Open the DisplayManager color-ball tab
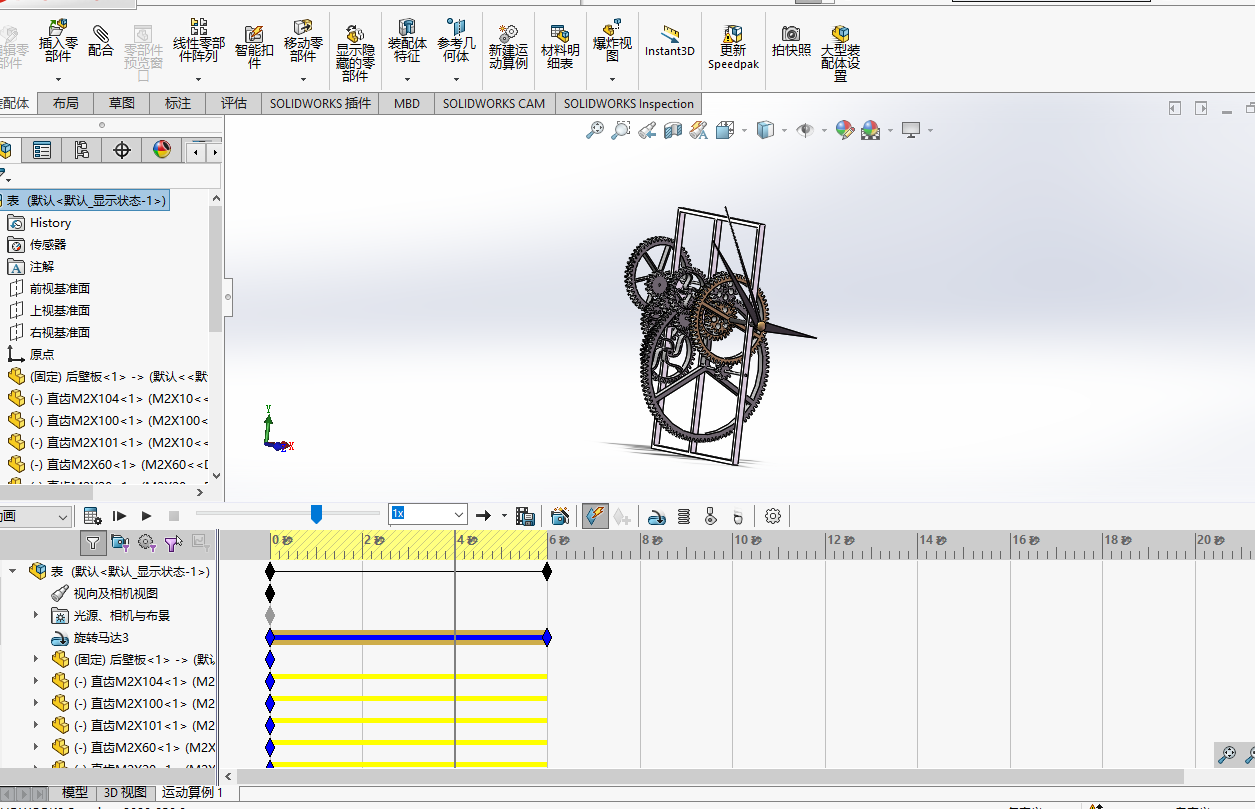 pos(162,150)
